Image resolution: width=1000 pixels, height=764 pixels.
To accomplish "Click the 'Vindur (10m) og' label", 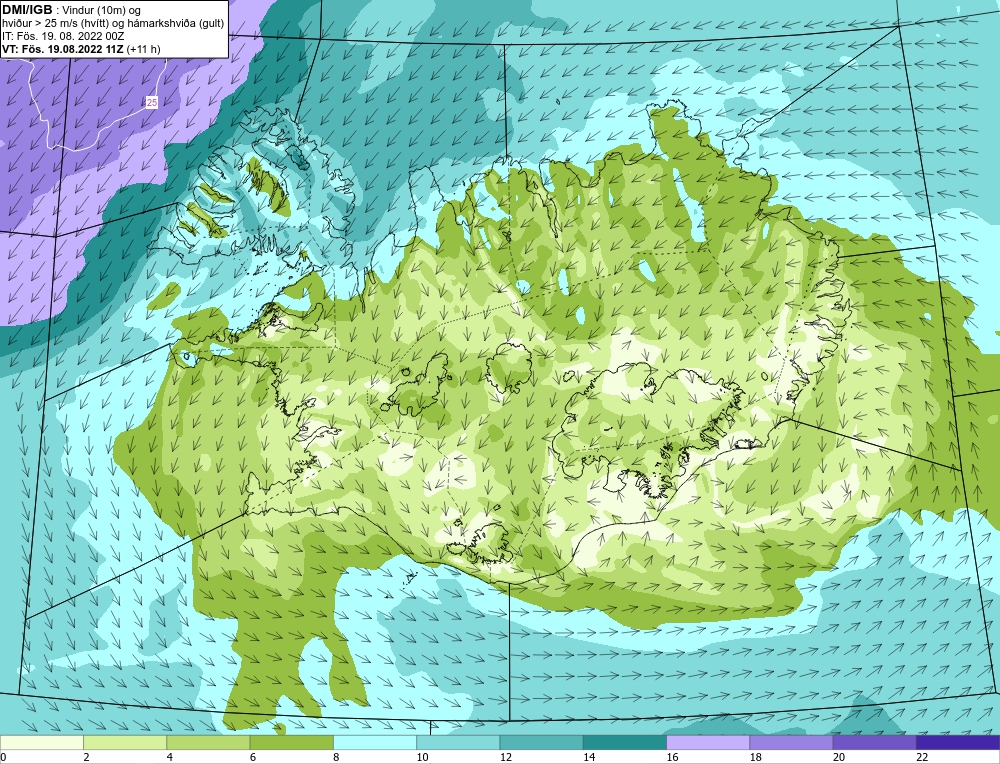I will click(x=102, y=10).
